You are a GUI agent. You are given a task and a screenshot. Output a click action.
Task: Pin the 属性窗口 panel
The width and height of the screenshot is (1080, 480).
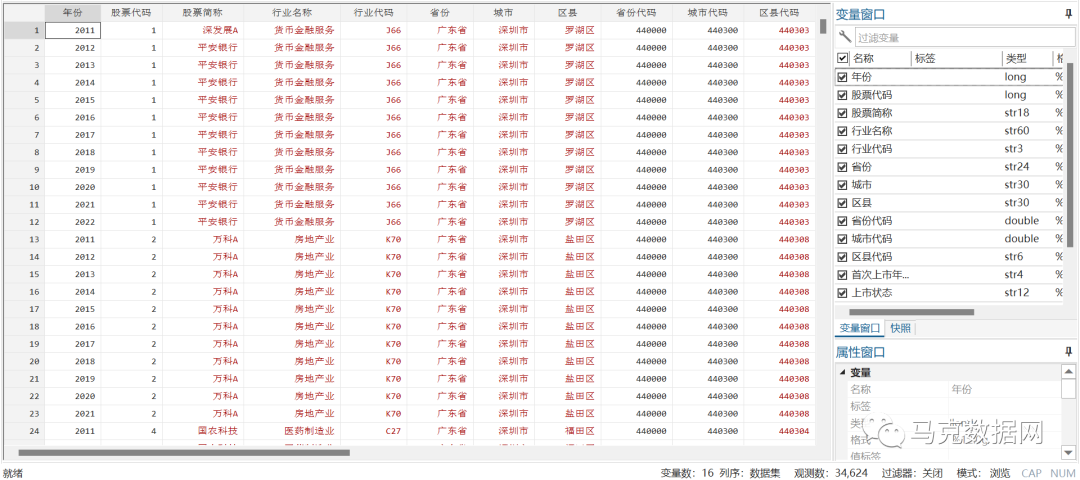[1068, 352]
